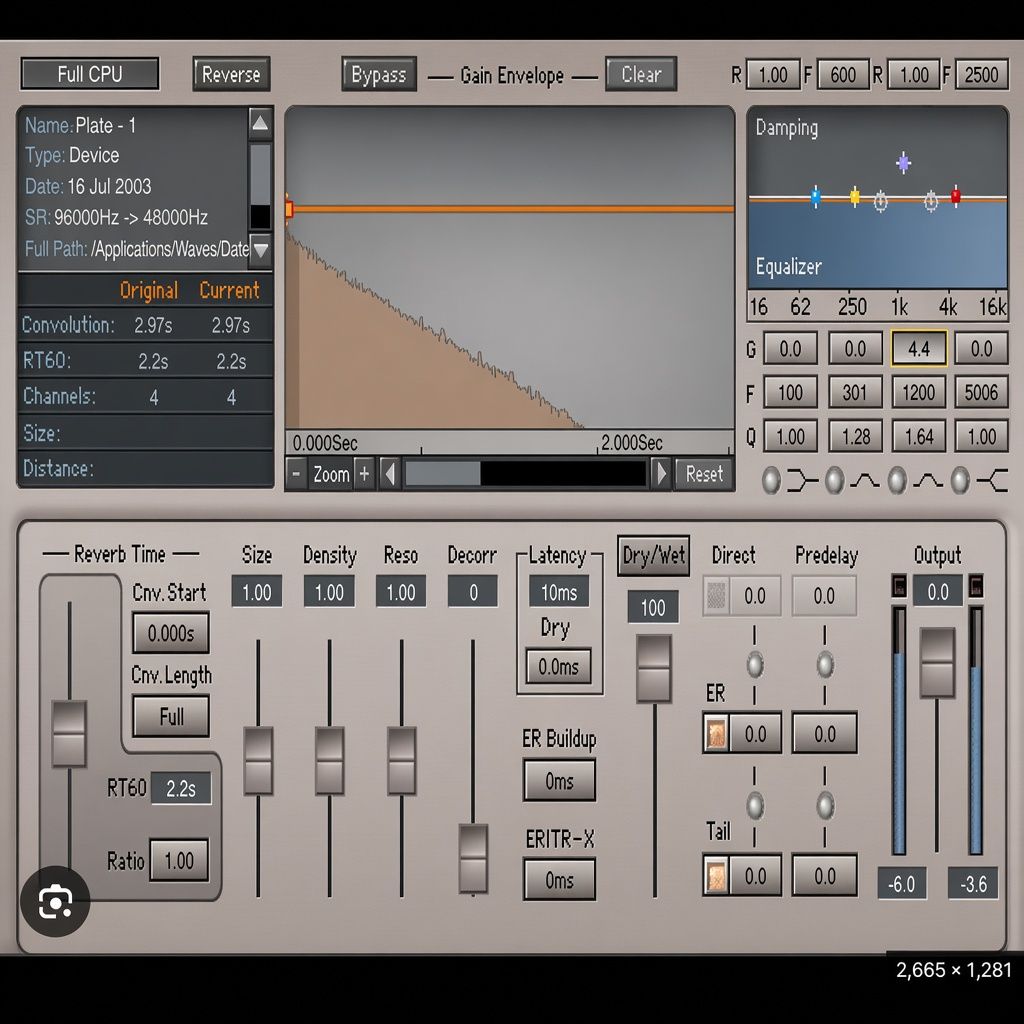Click the Reverse button
Image resolution: width=1024 pixels, height=1024 pixels.
pyautogui.click(x=231, y=74)
